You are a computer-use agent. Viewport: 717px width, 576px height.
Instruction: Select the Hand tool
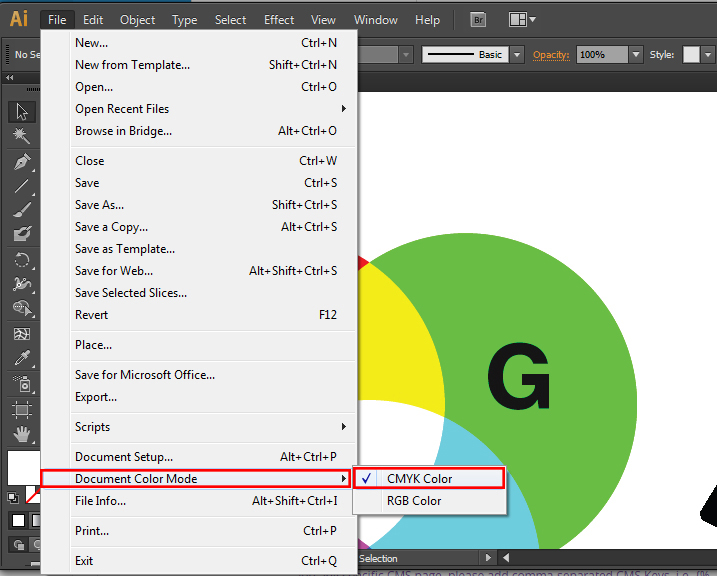pos(22,434)
